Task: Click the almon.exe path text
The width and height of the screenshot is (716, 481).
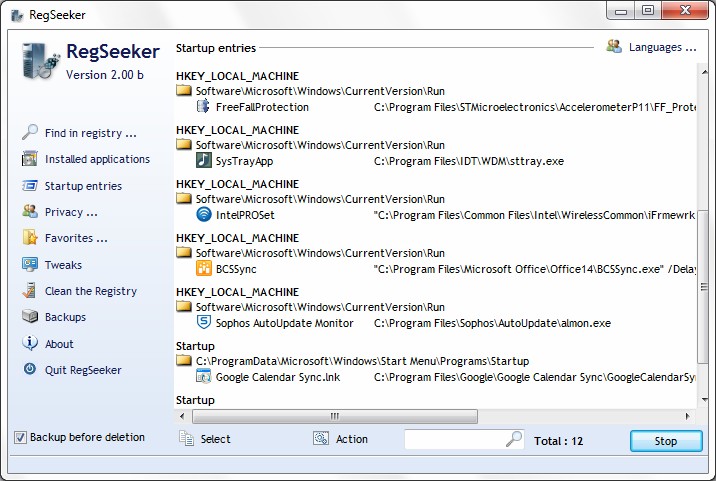Action: [492, 323]
